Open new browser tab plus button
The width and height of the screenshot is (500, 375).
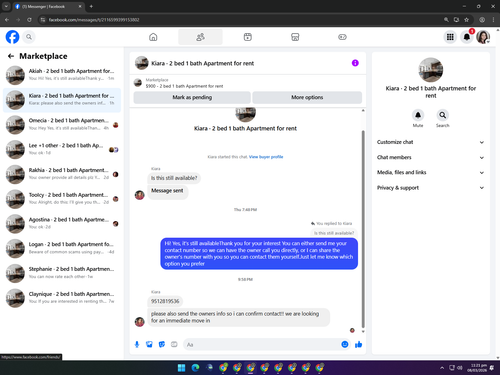pos(91,6)
